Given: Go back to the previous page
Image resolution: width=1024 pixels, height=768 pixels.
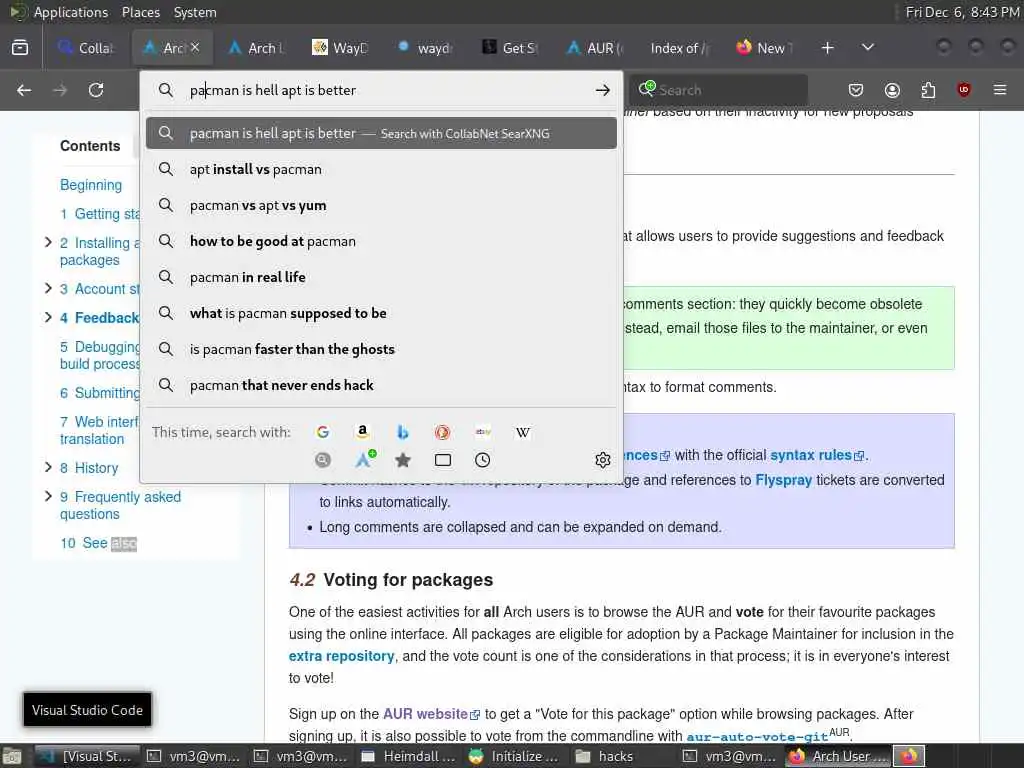Looking at the screenshot, I should pos(24,90).
